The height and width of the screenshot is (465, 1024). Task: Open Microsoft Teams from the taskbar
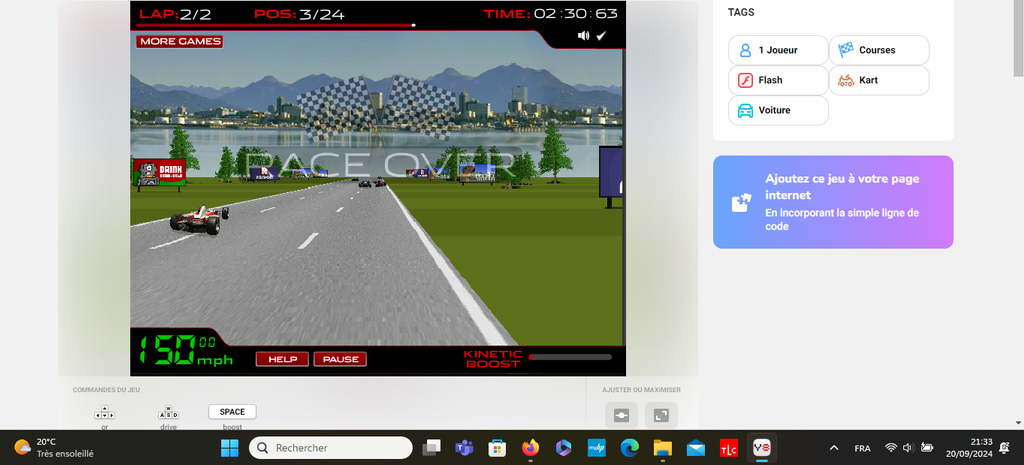464,448
